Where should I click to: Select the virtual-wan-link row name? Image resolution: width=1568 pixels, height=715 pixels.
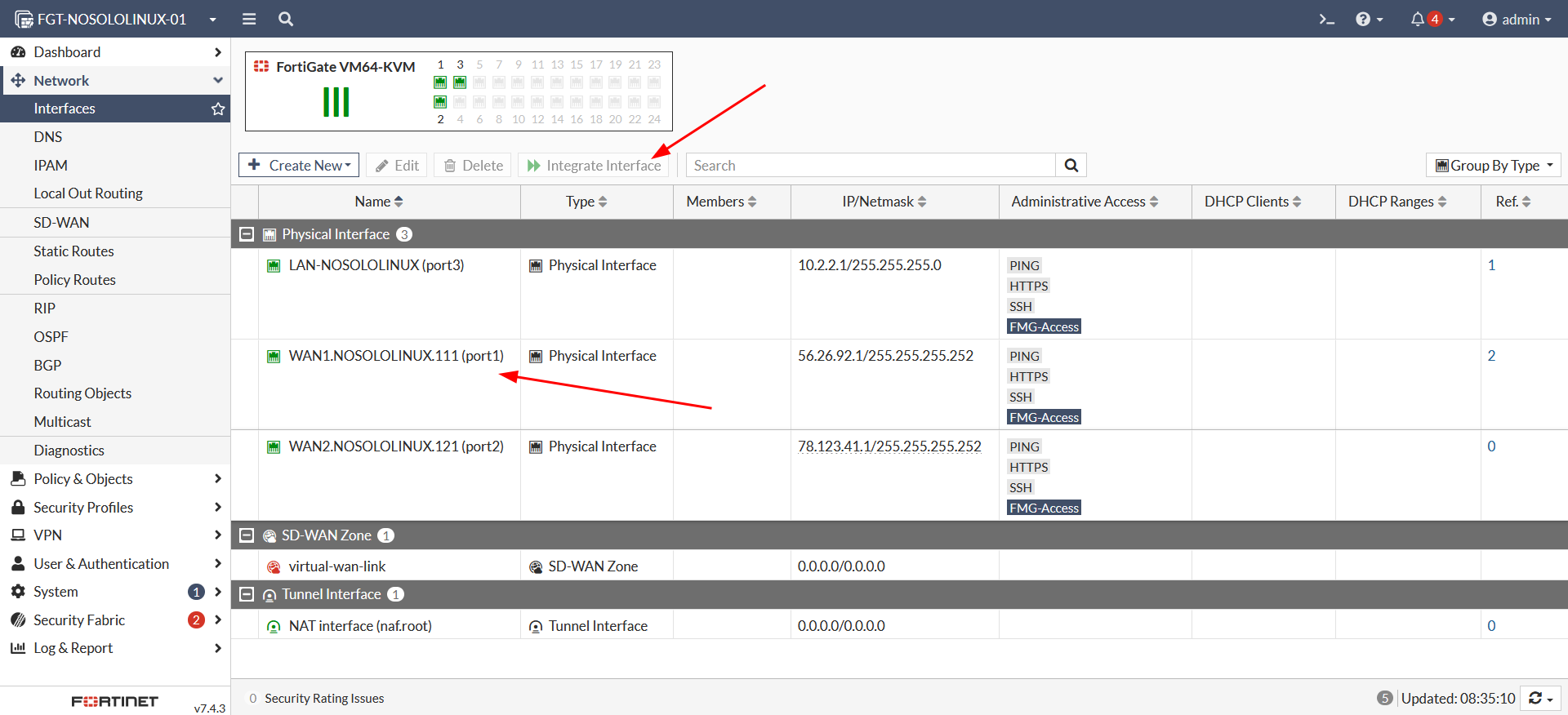click(x=337, y=566)
